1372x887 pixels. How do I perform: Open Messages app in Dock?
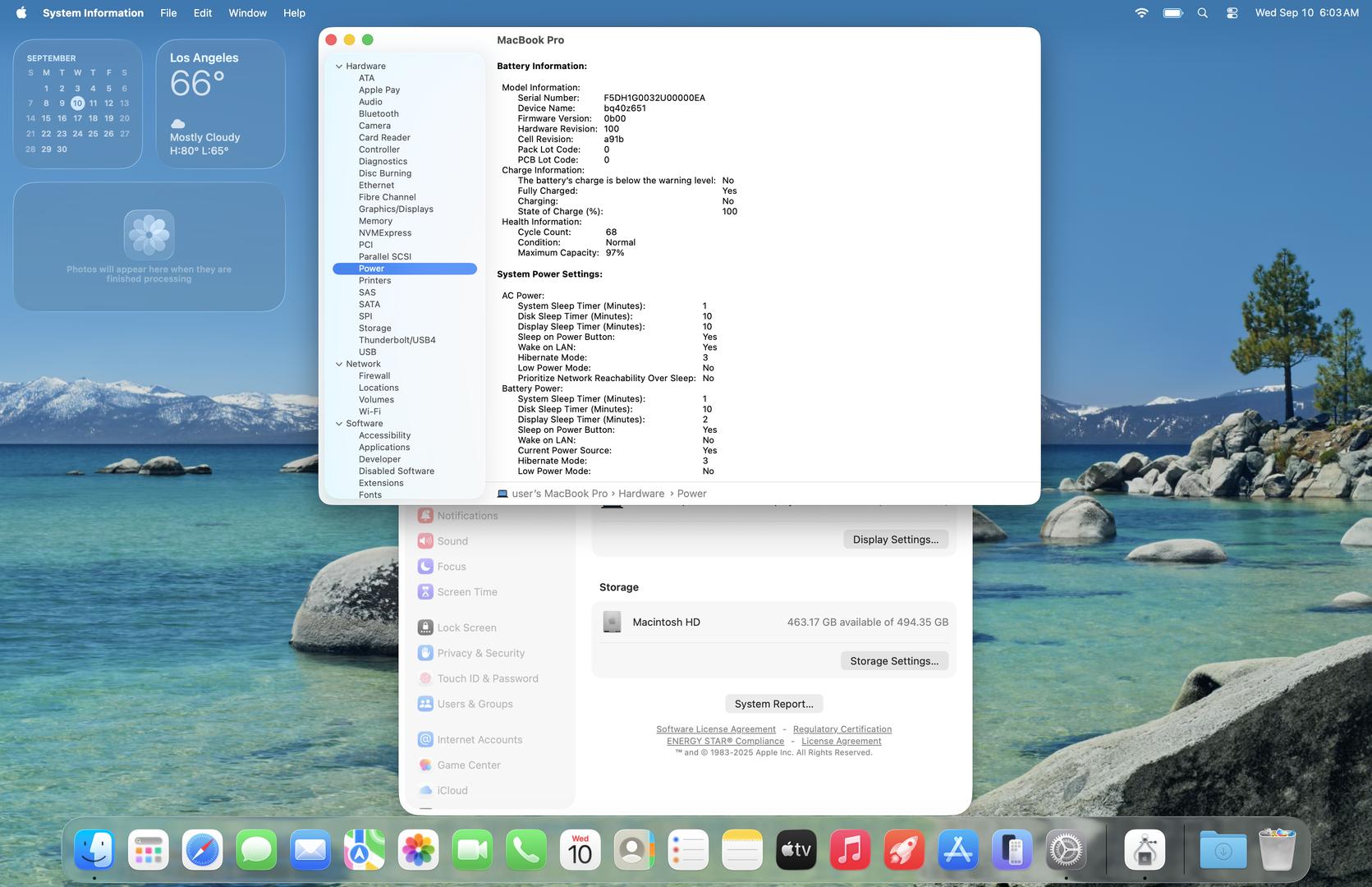pyautogui.click(x=256, y=850)
